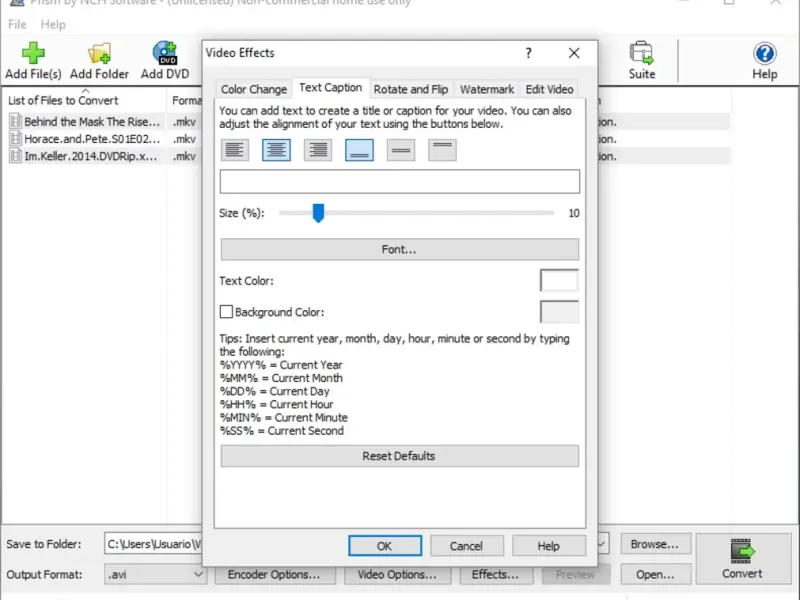Align caption text to the left

pyautogui.click(x=235, y=150)
